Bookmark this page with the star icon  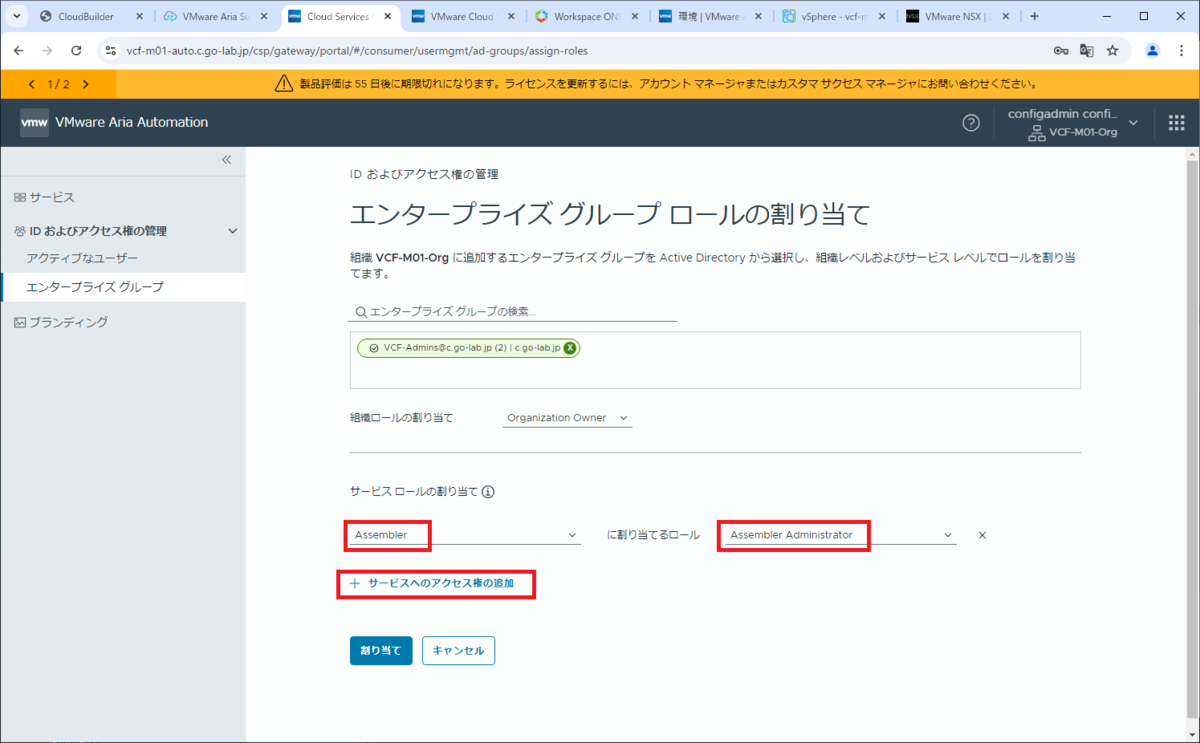coord(1112,50)
